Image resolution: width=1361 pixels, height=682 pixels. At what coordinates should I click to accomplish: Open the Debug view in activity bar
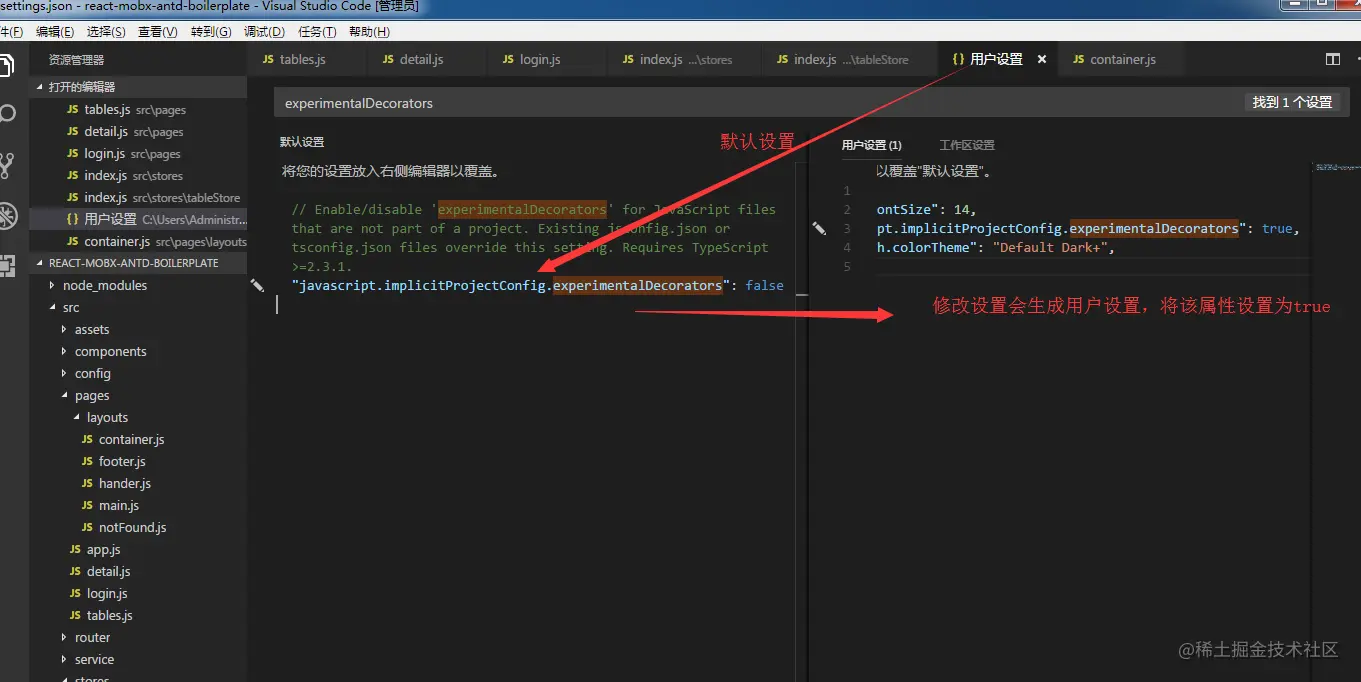(7, 216)
